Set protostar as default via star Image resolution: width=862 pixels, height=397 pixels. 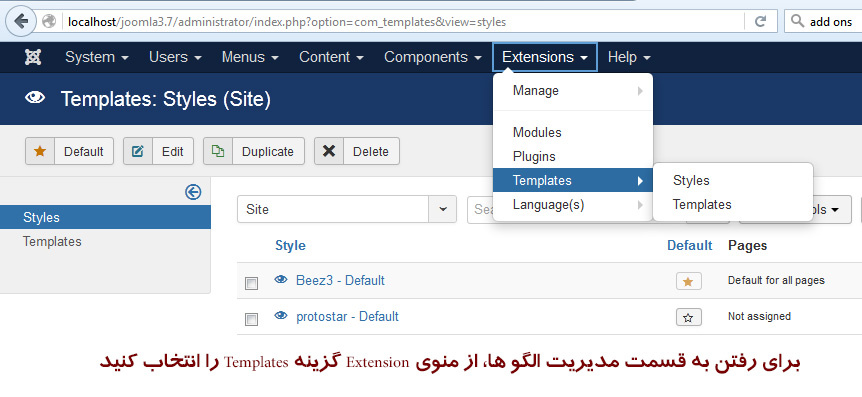tap(688, 317)
